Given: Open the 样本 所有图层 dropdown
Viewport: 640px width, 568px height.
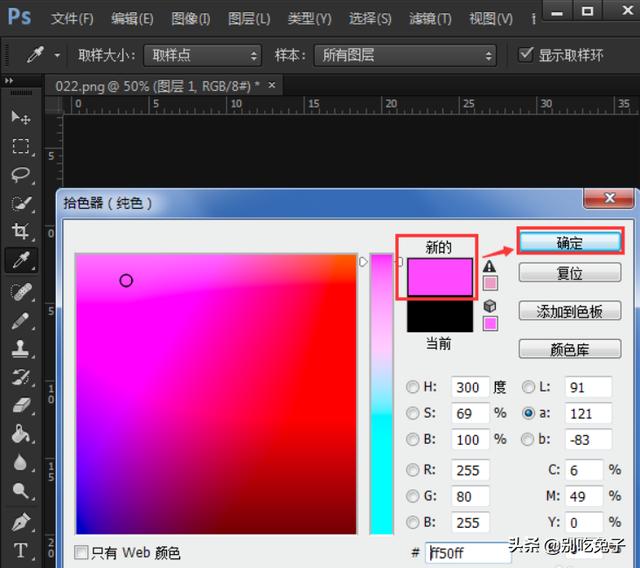Looking at the screenshot, I should click(x=405, y=55).
